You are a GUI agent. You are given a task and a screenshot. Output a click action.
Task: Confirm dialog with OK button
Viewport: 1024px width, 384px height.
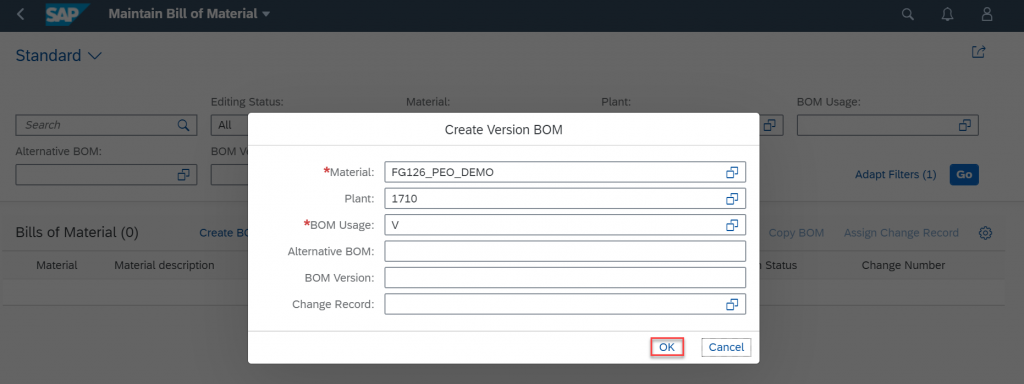(x=667, y=347)
